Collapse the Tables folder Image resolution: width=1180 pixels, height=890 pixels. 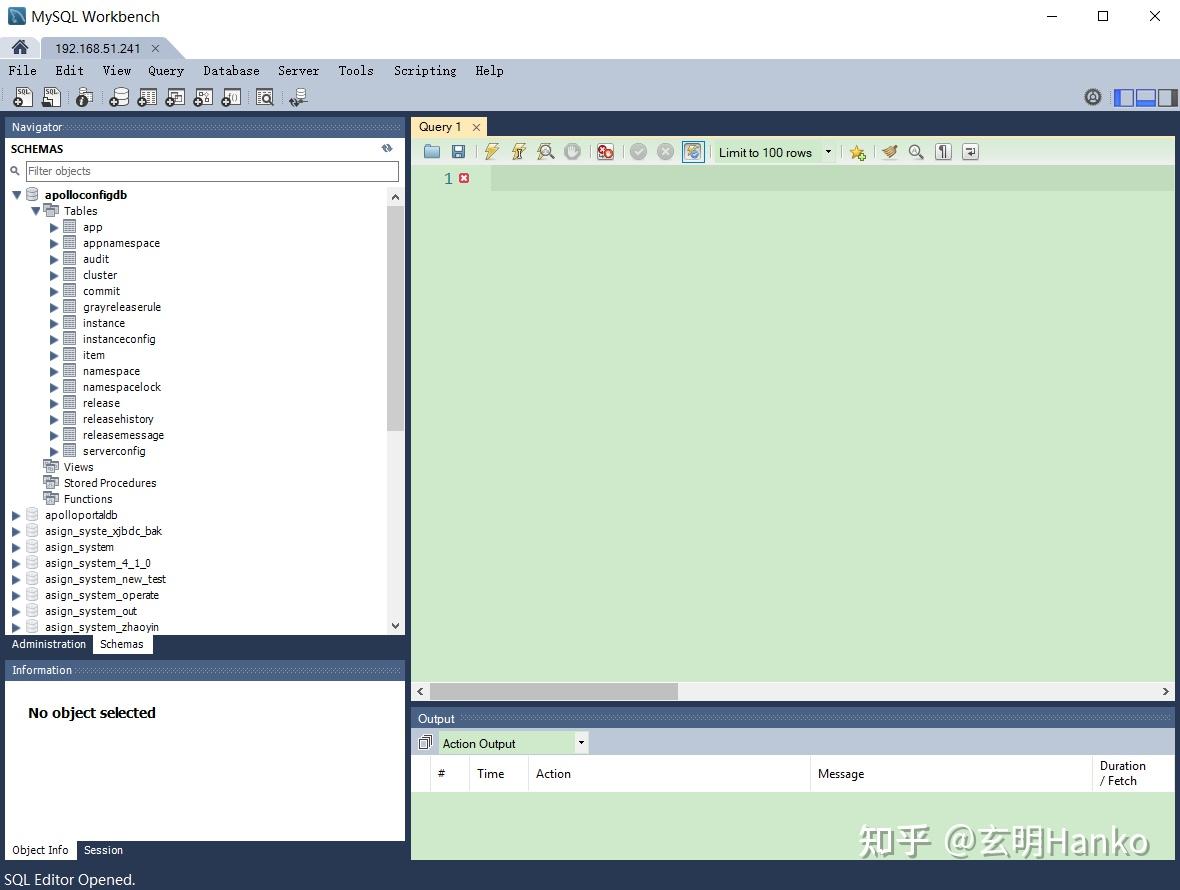(x=35, y=211)
